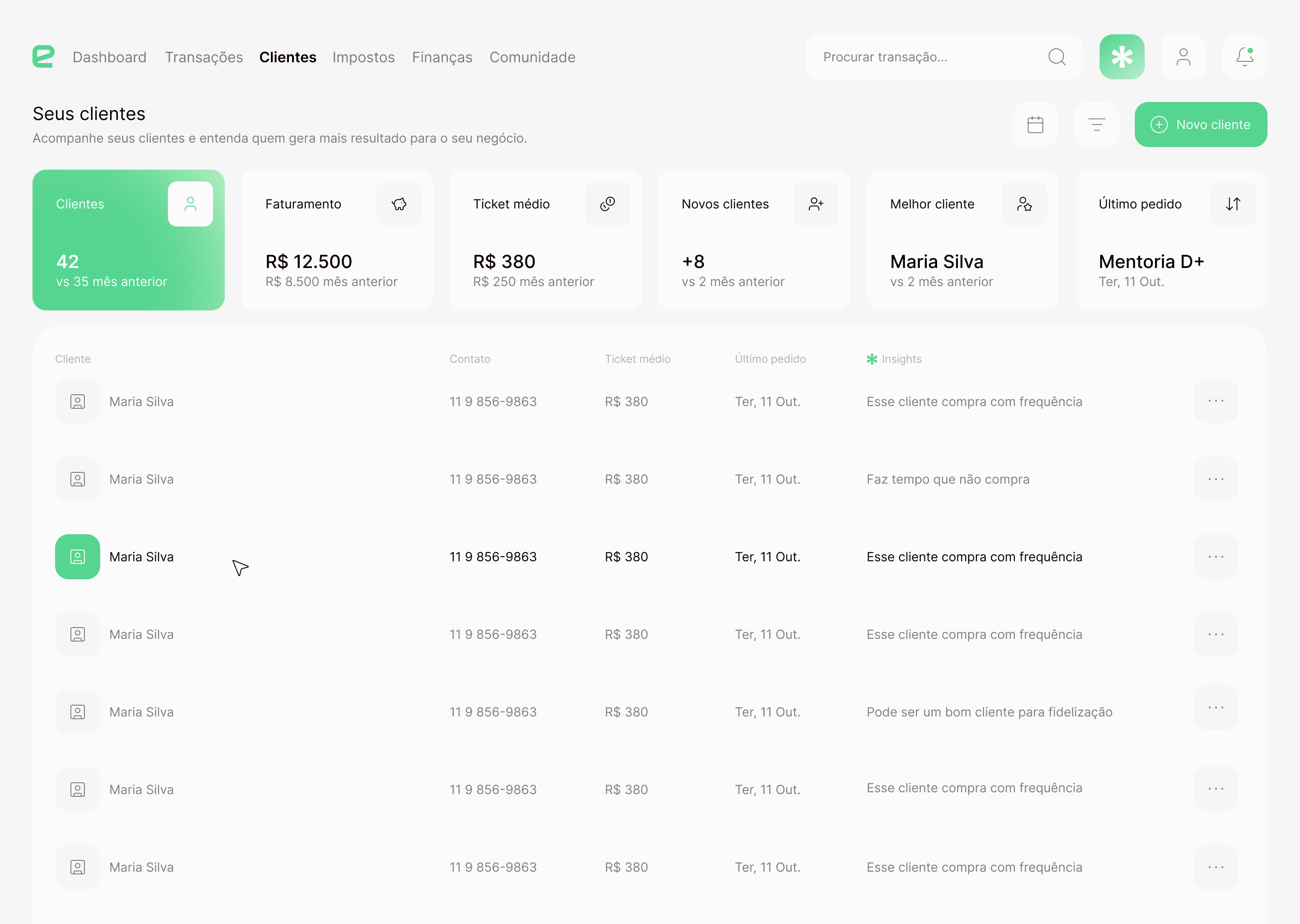Image resolution: width=1300 pixels, height=924 pixels.
Task: Click the Insights column header
Action: coord(894,359)
